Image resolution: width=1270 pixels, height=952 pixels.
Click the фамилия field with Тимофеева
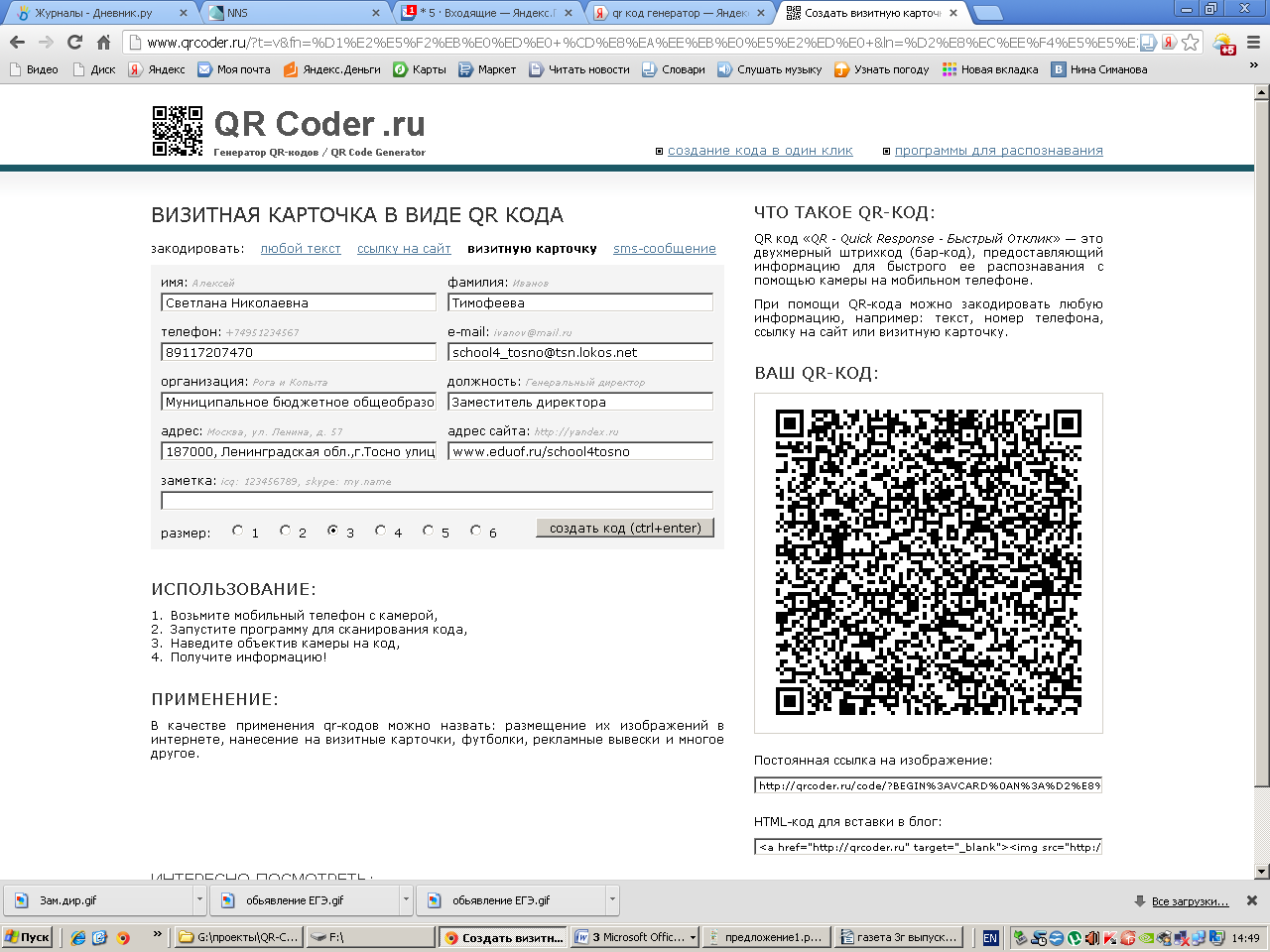tap(580, 302)
